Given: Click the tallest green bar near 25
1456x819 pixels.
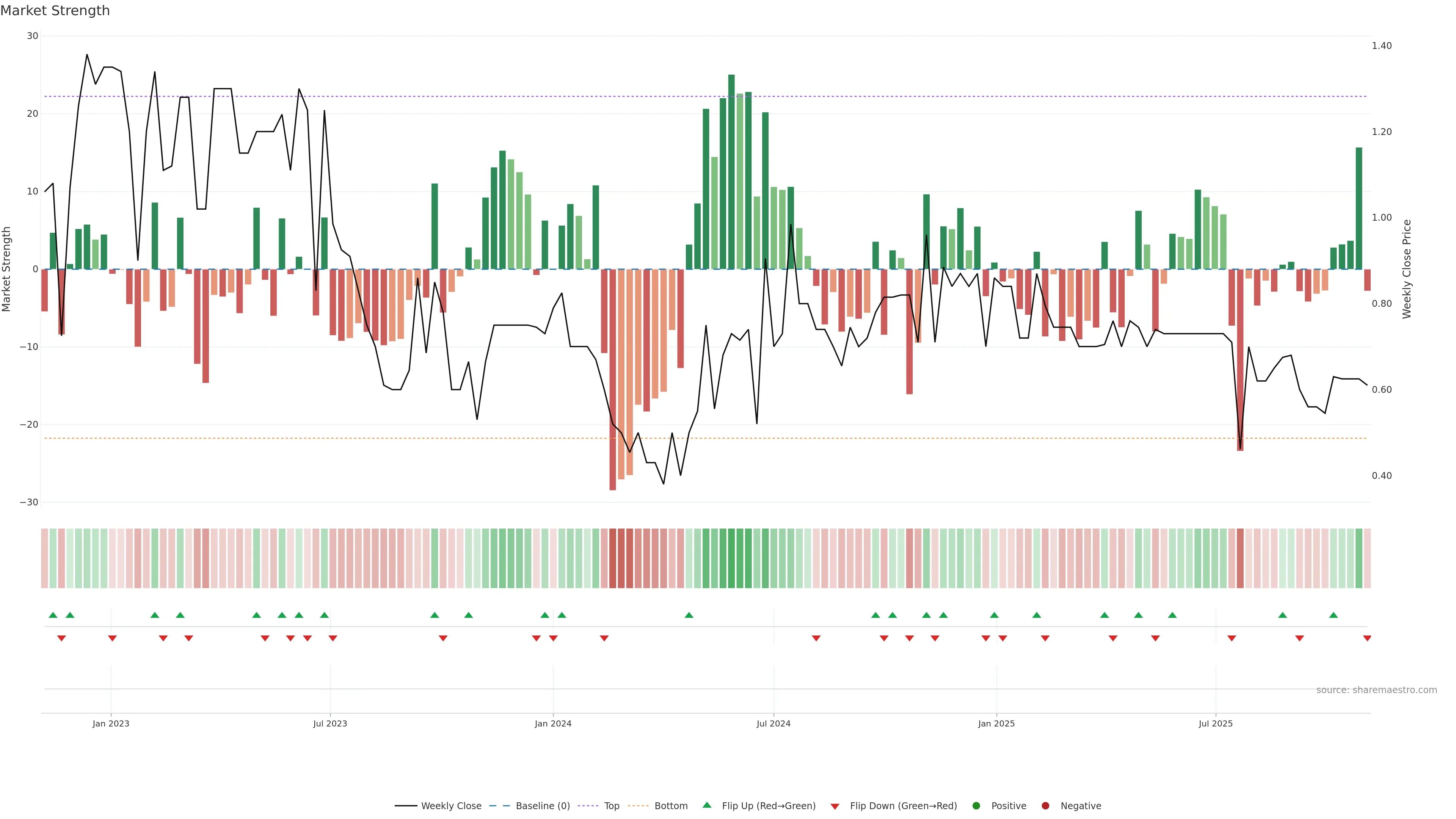Looking at the screenshot, I should [x=731, y=169].
